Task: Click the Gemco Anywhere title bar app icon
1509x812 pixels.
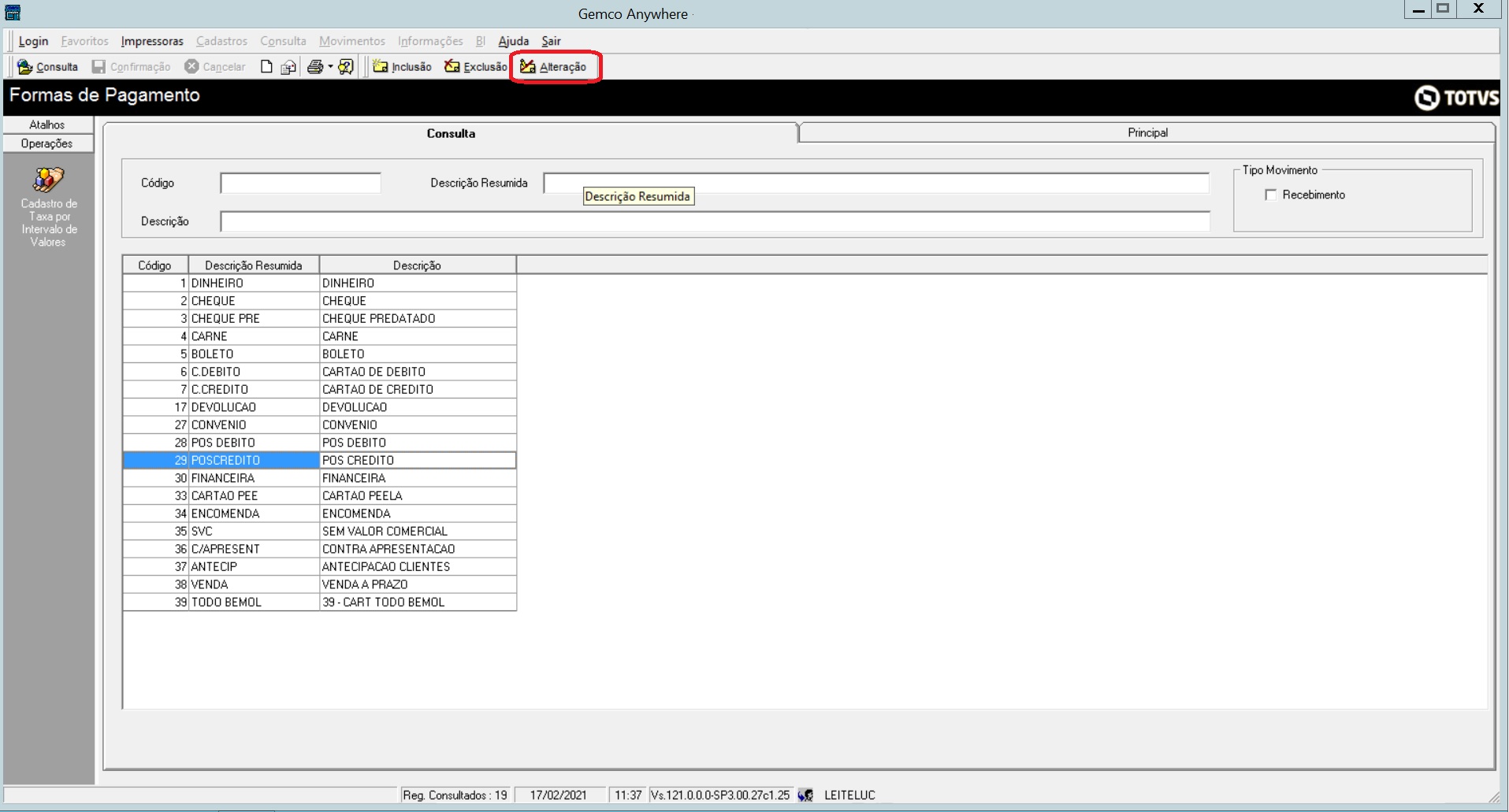Action: (13, 12)
